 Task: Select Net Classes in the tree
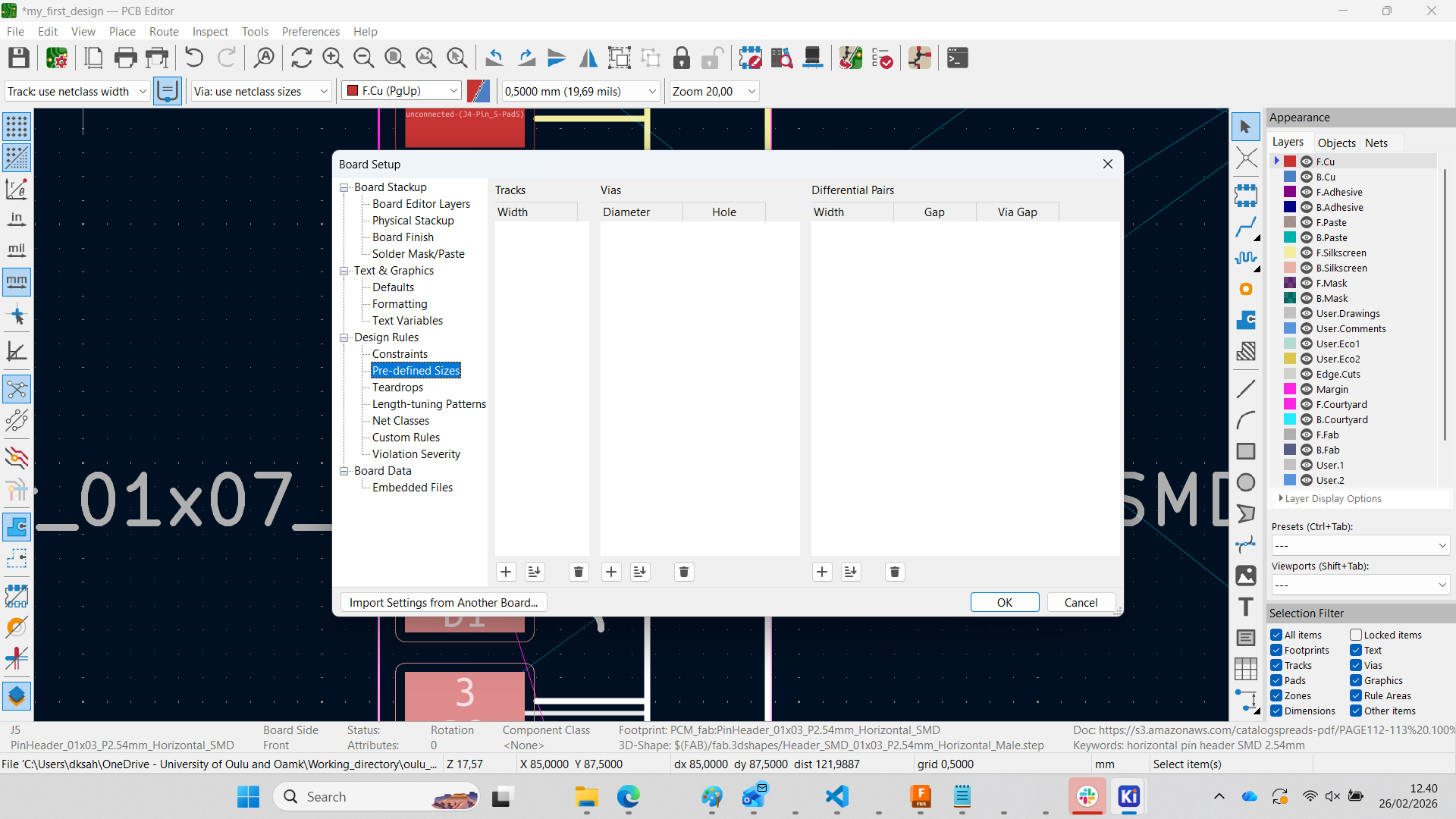tap(400, 420)
